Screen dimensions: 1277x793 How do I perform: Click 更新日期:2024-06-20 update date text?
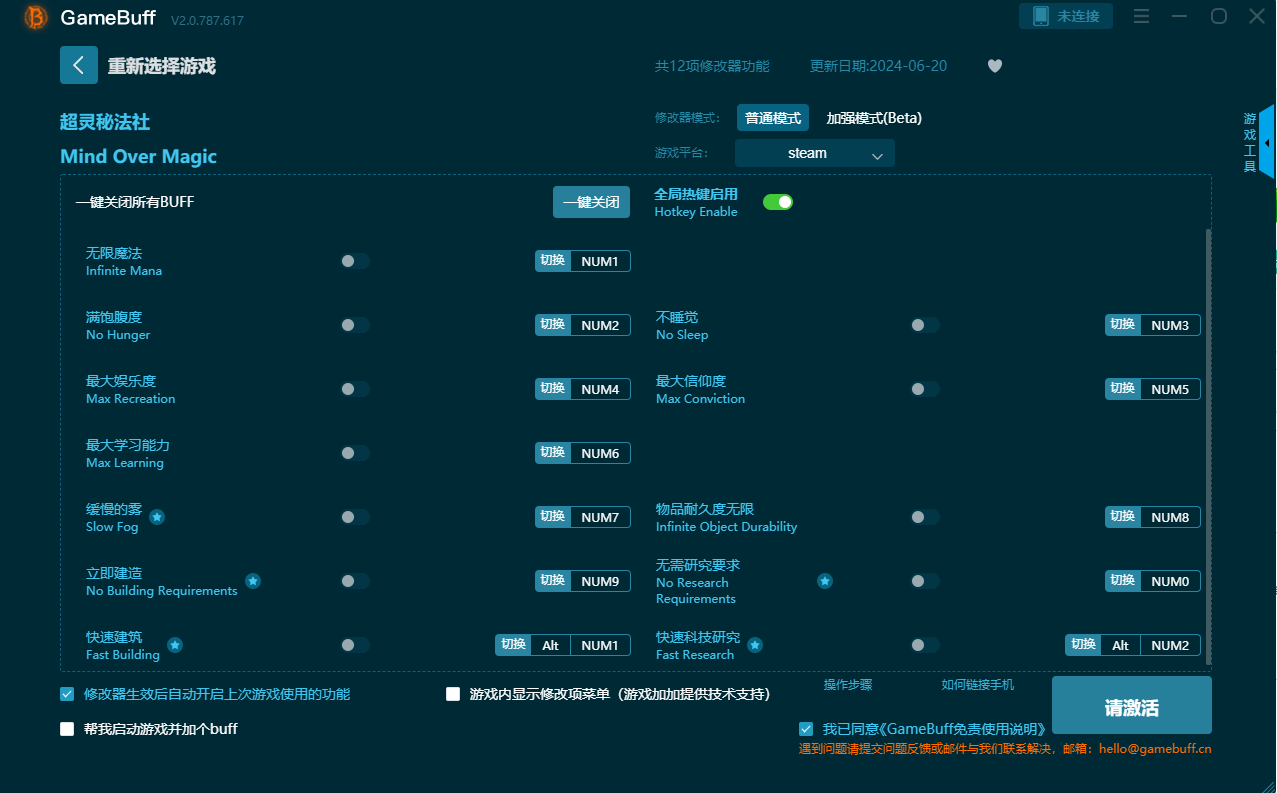pos(878,66)
